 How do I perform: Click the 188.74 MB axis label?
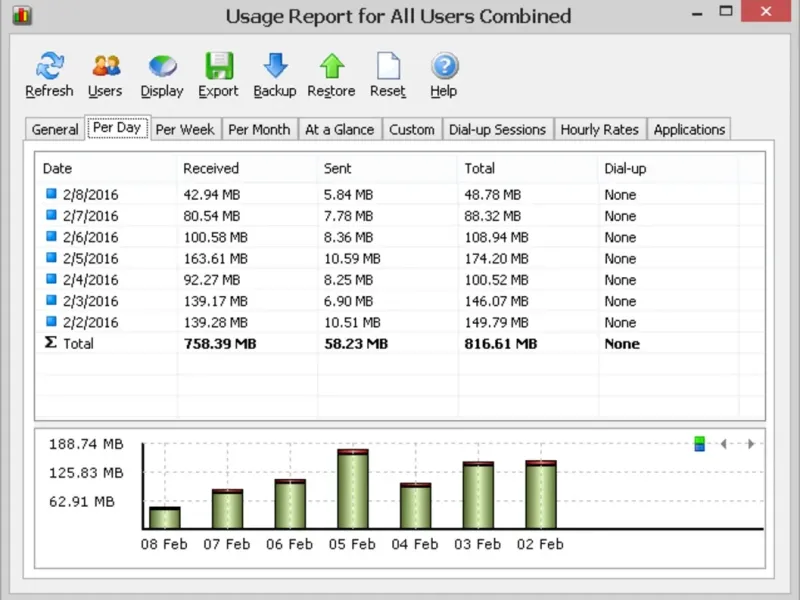tap(86, 444)
